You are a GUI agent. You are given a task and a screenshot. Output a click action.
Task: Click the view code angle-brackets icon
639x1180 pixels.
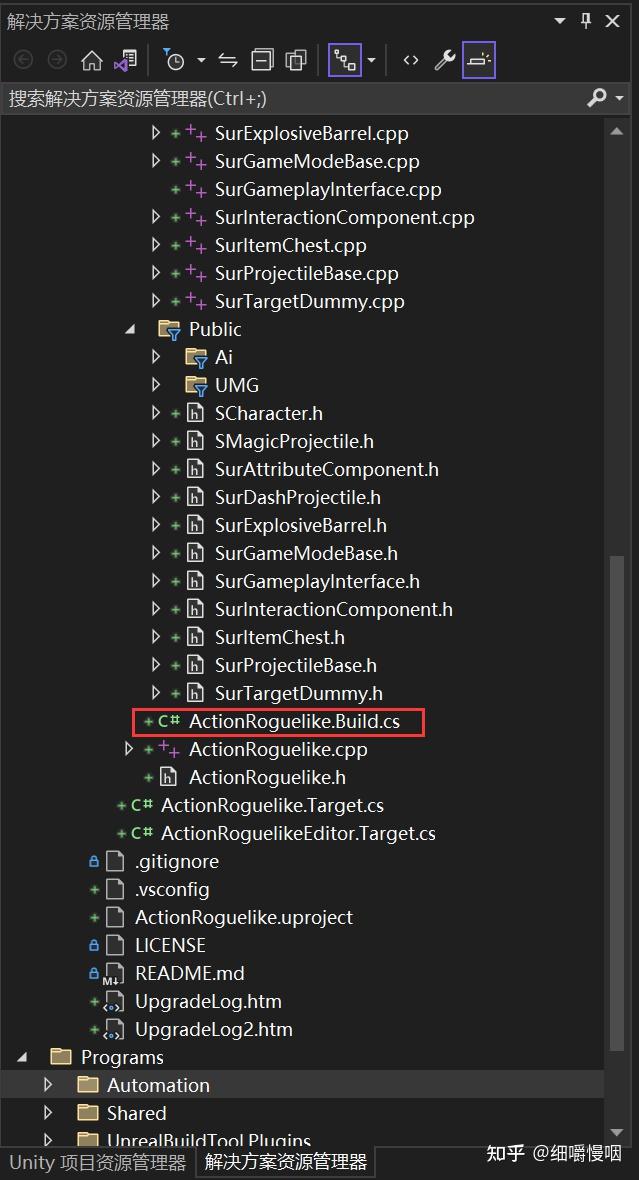click(411, 61)
